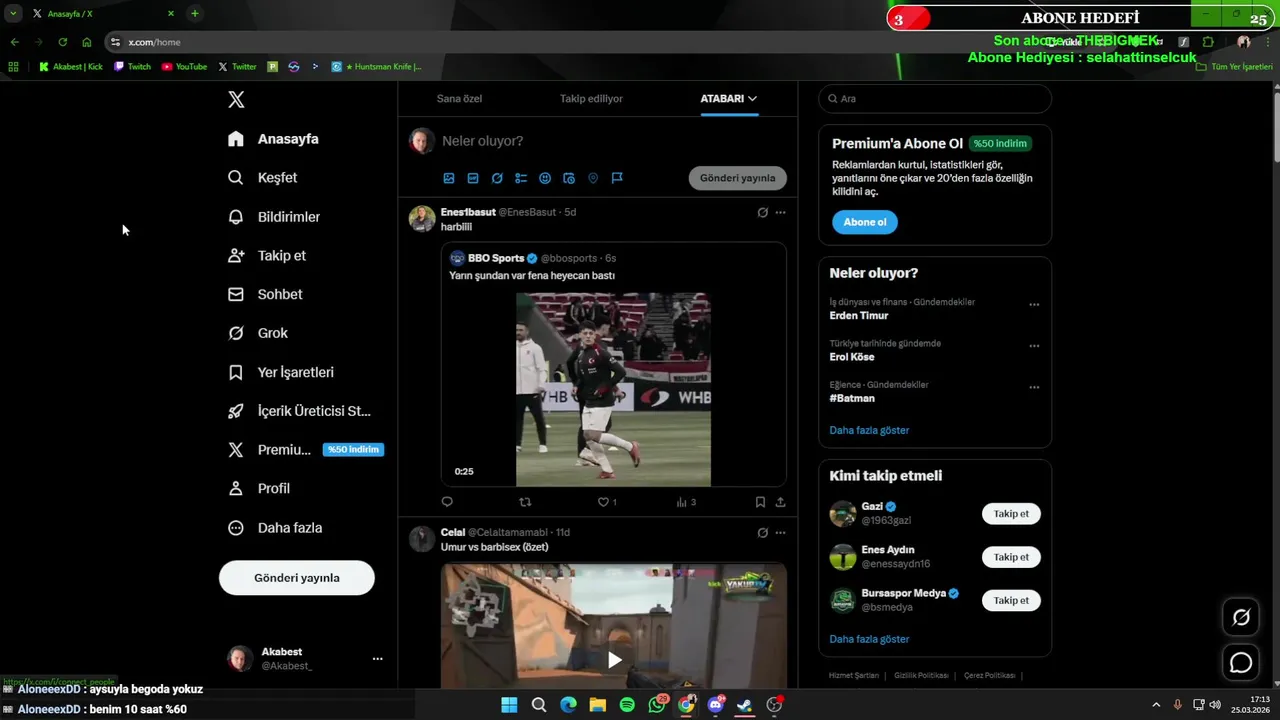Show more trends via Daha fazla göster
This screenshot has width=1280, height=720.
click(x=869, y=430)
